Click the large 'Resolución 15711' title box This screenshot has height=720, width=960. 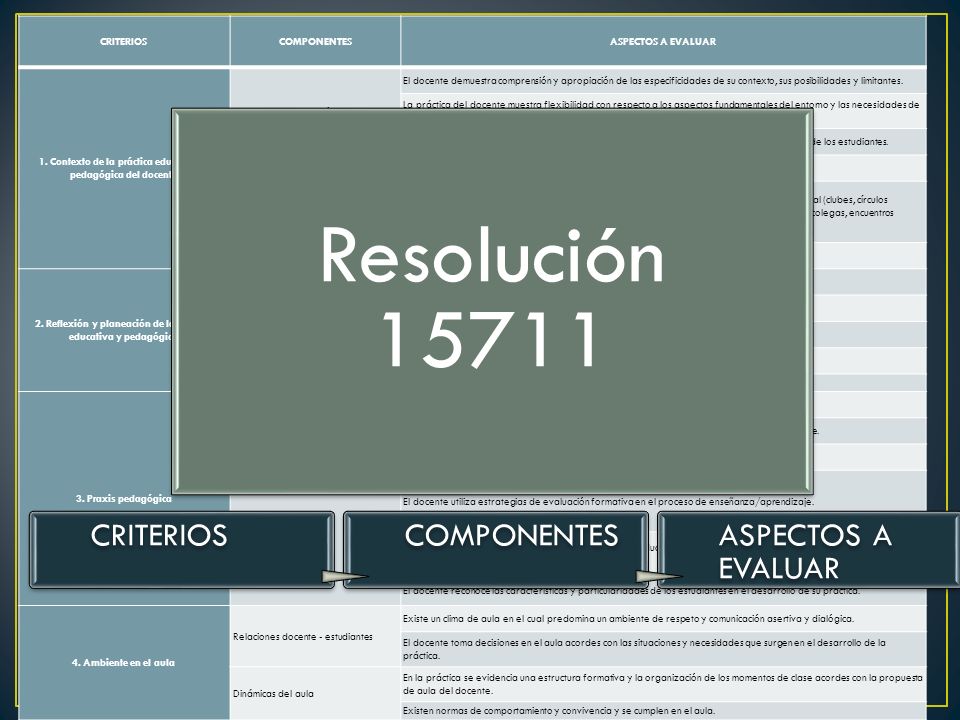click(492, 301)
